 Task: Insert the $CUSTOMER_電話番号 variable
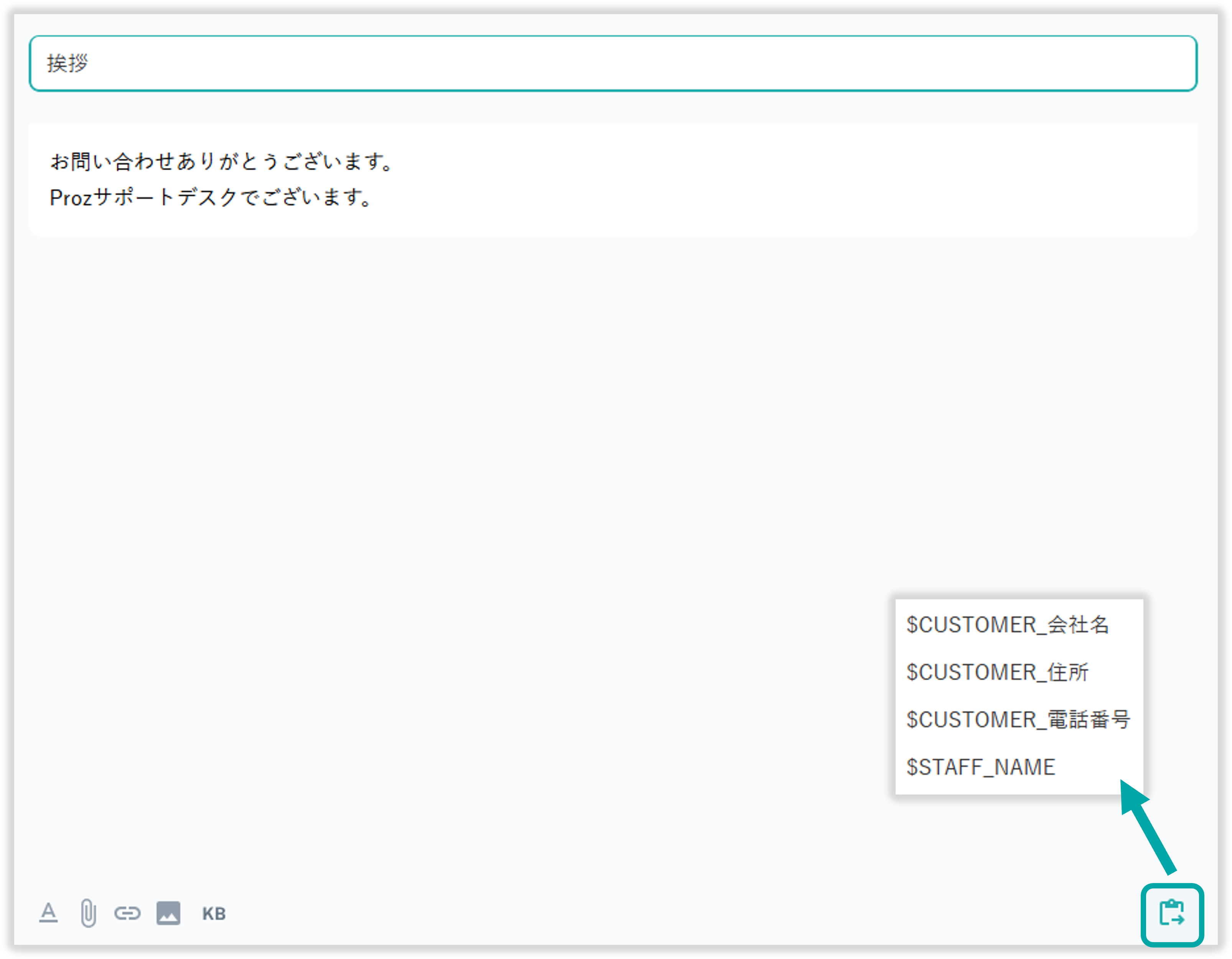[x=1018, y=719]
